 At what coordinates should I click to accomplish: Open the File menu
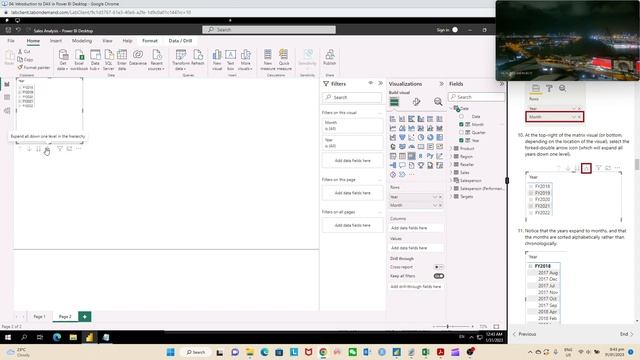[11, 41]
